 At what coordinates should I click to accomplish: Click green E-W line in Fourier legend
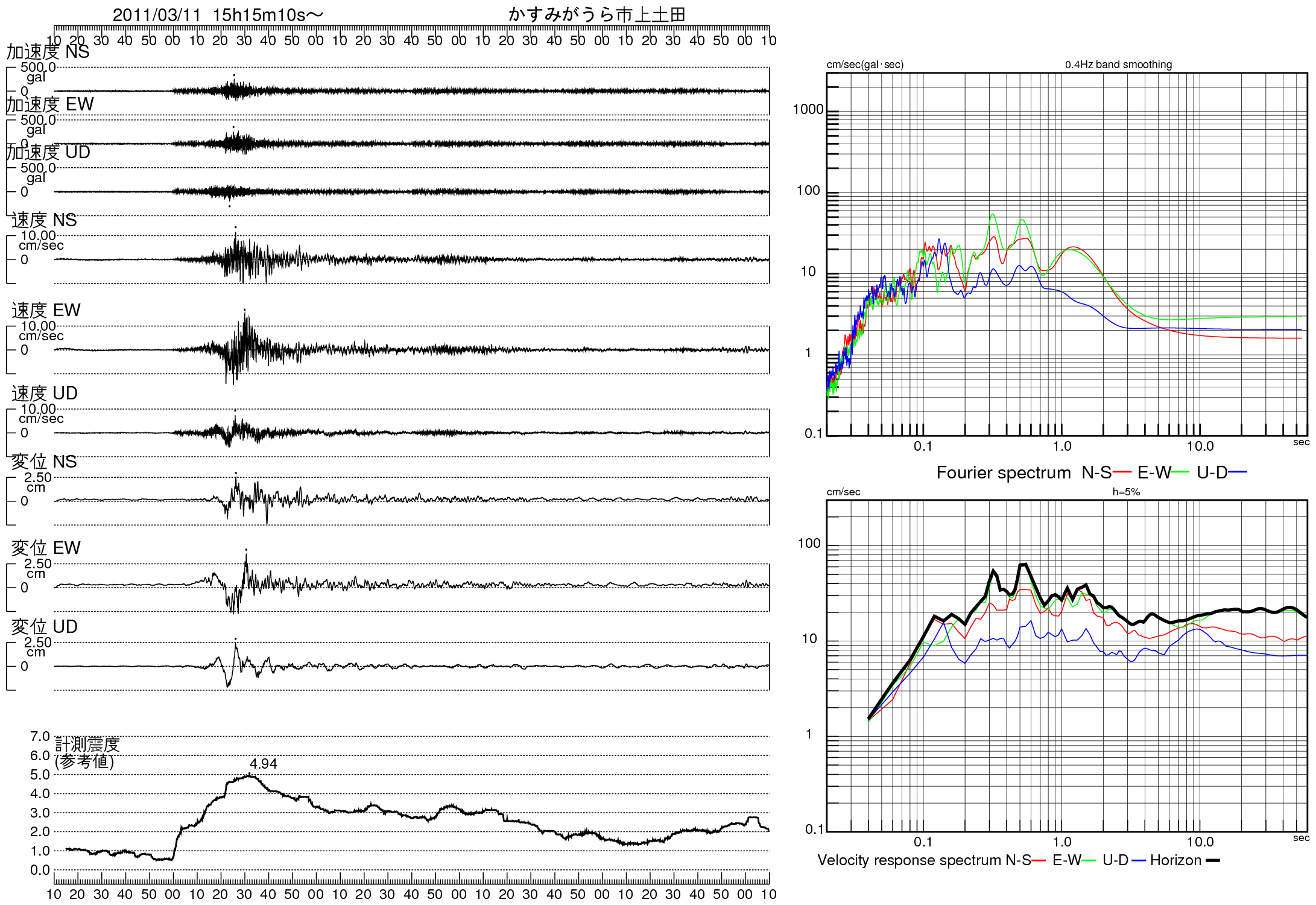[1180, 472]
